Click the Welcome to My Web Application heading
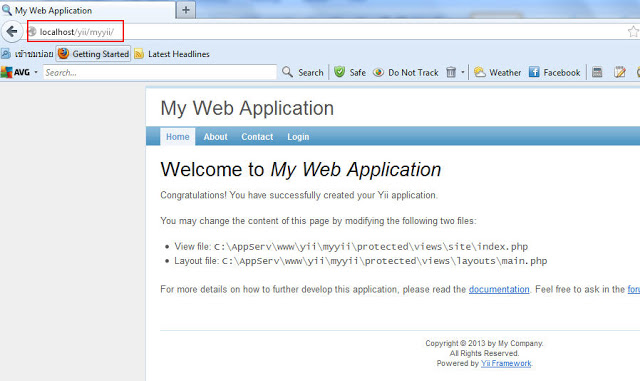The image size is (640, 381). tap(301, 169)
